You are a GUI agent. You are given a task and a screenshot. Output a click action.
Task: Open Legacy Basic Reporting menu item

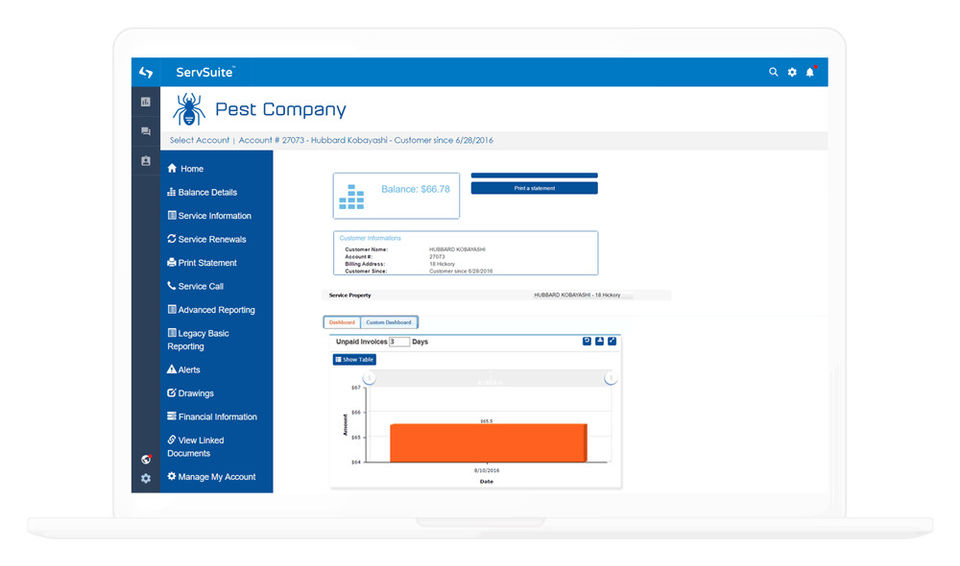click(x=198, y=339)
